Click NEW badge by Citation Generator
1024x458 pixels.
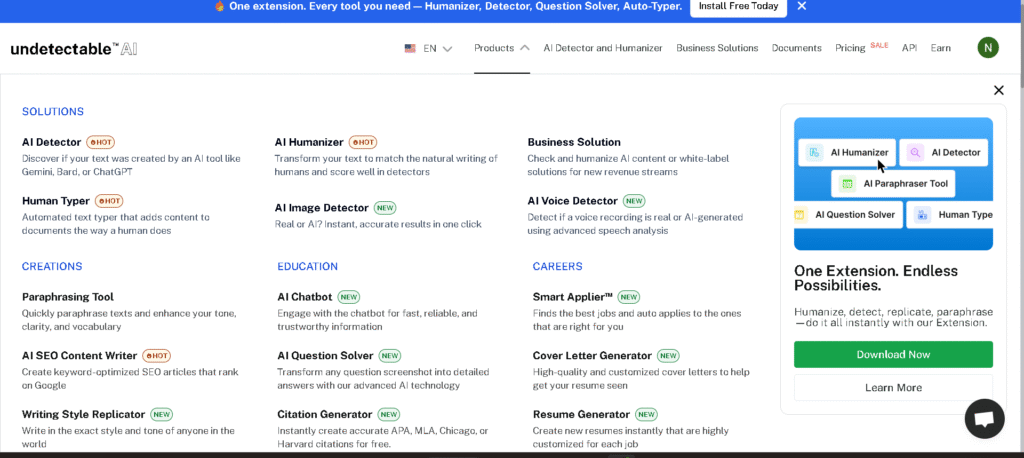coord(389,414)
